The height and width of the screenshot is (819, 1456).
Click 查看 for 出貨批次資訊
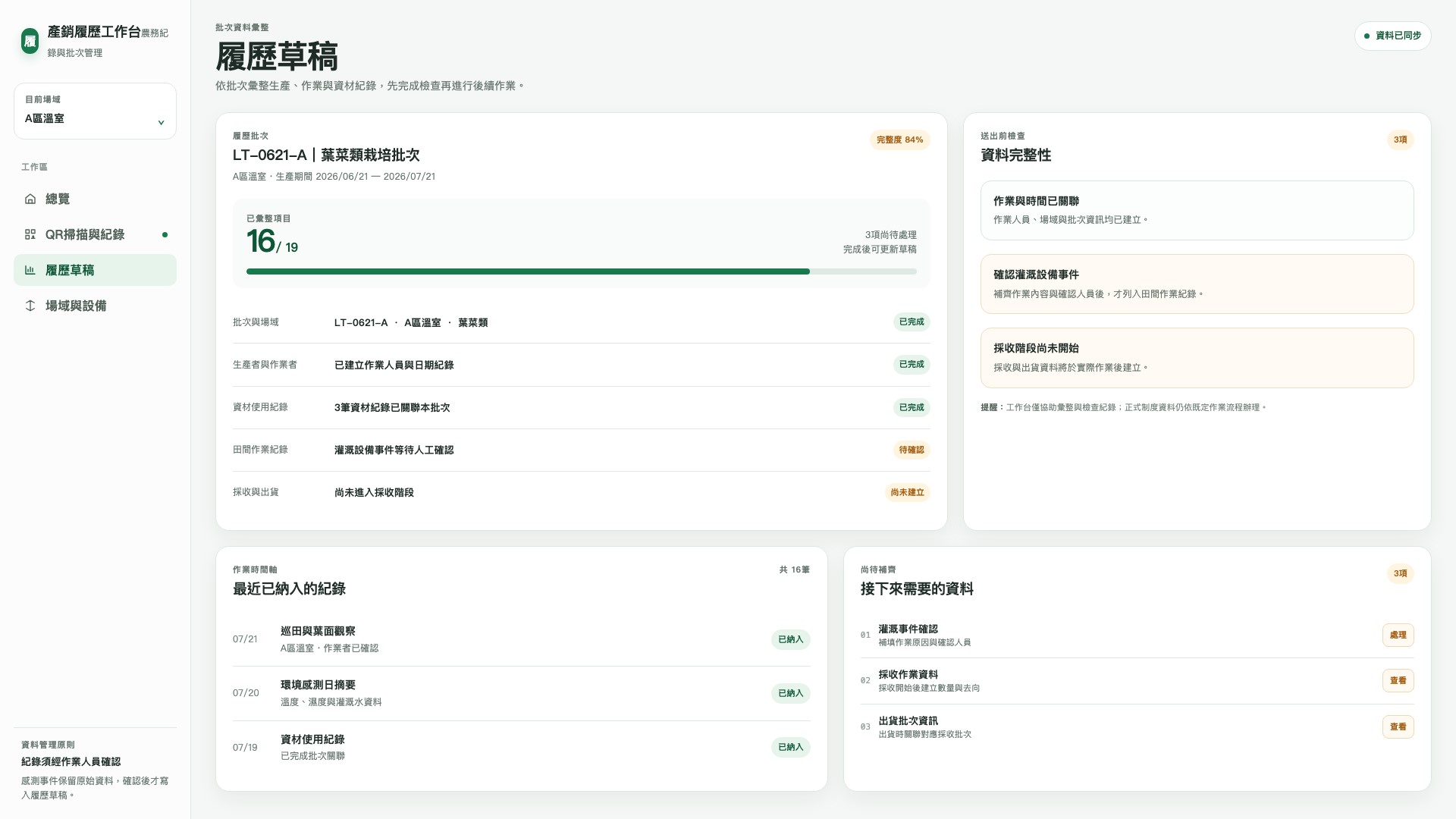[x=1398, y=726]
